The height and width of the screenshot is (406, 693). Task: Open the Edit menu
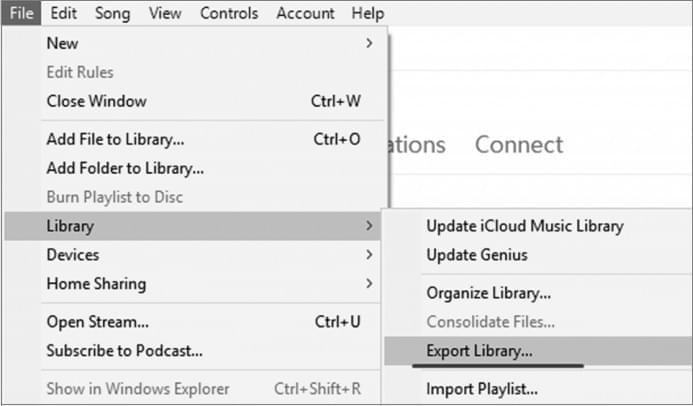pyautogui.click(x=63, y=13)
